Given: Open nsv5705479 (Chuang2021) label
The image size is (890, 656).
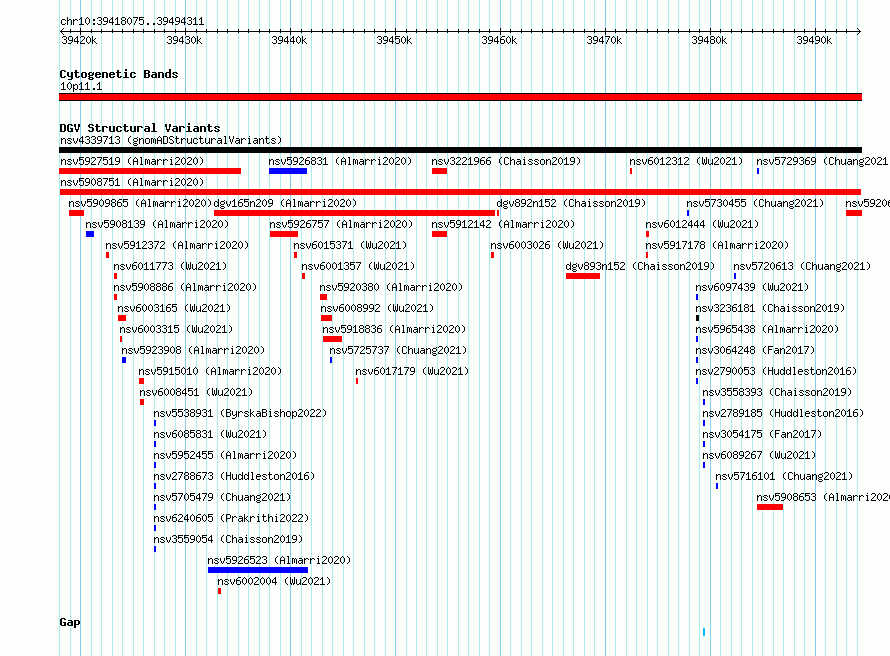Looking at the screenshot, I should tap(222, 497).
